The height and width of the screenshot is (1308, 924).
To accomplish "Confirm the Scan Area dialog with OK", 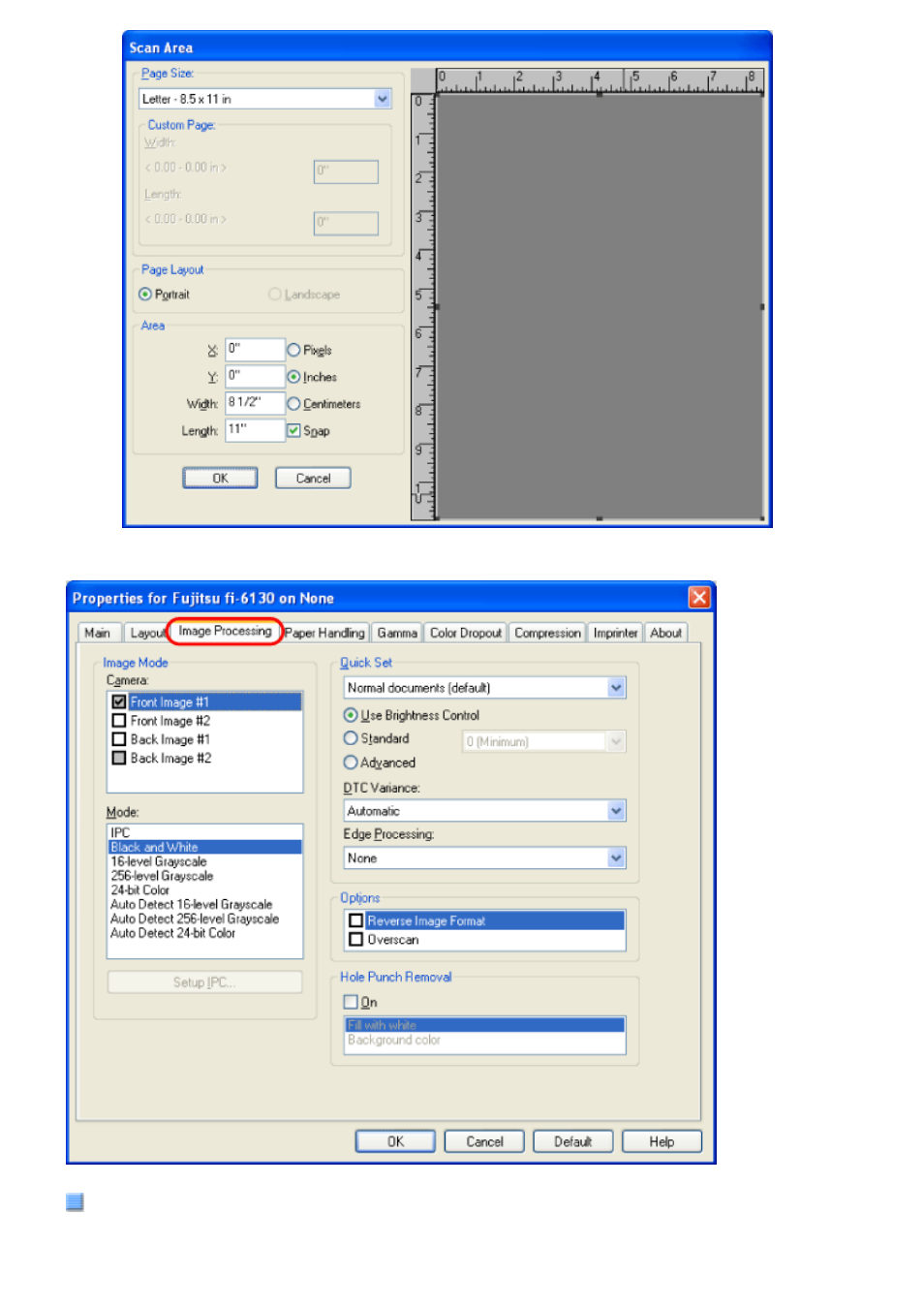I will [220, 478].
